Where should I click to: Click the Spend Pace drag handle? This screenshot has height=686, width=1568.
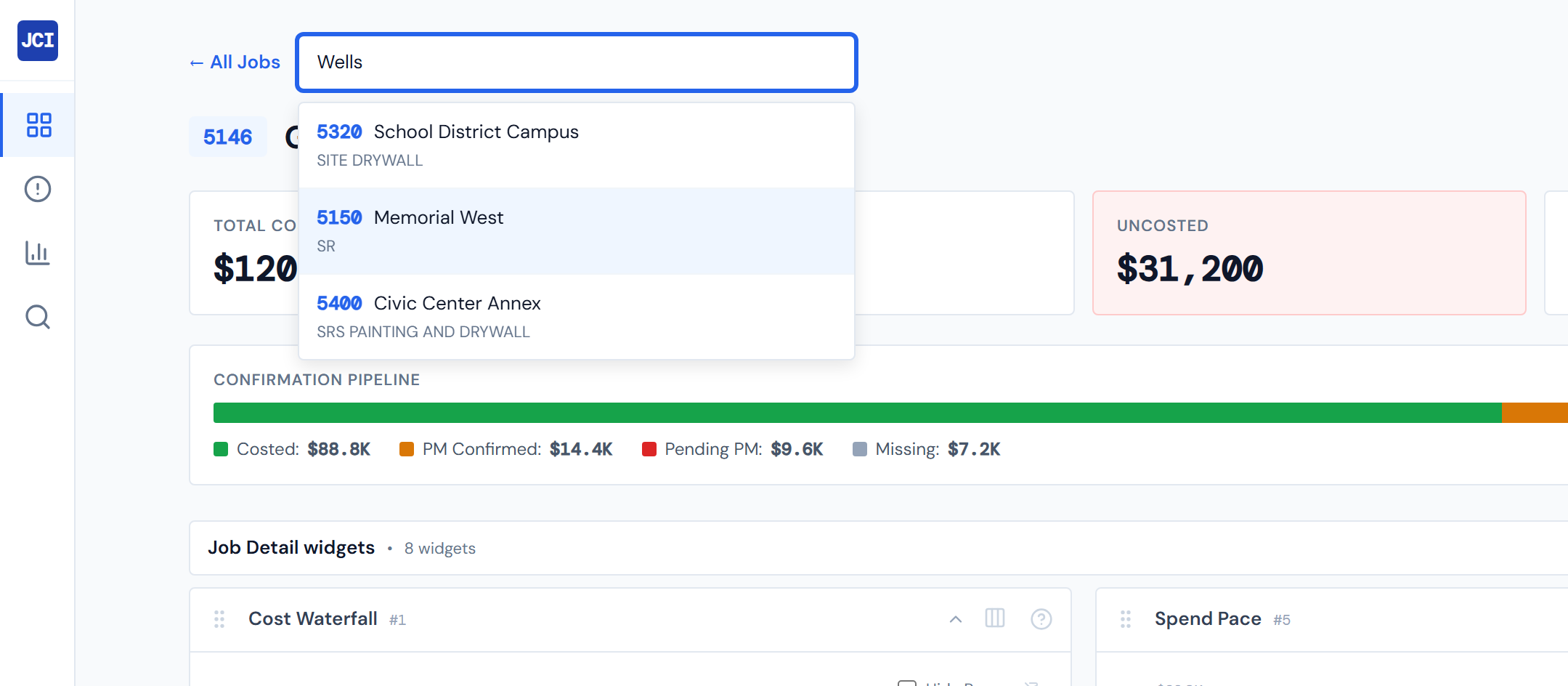click(1126, 619)
